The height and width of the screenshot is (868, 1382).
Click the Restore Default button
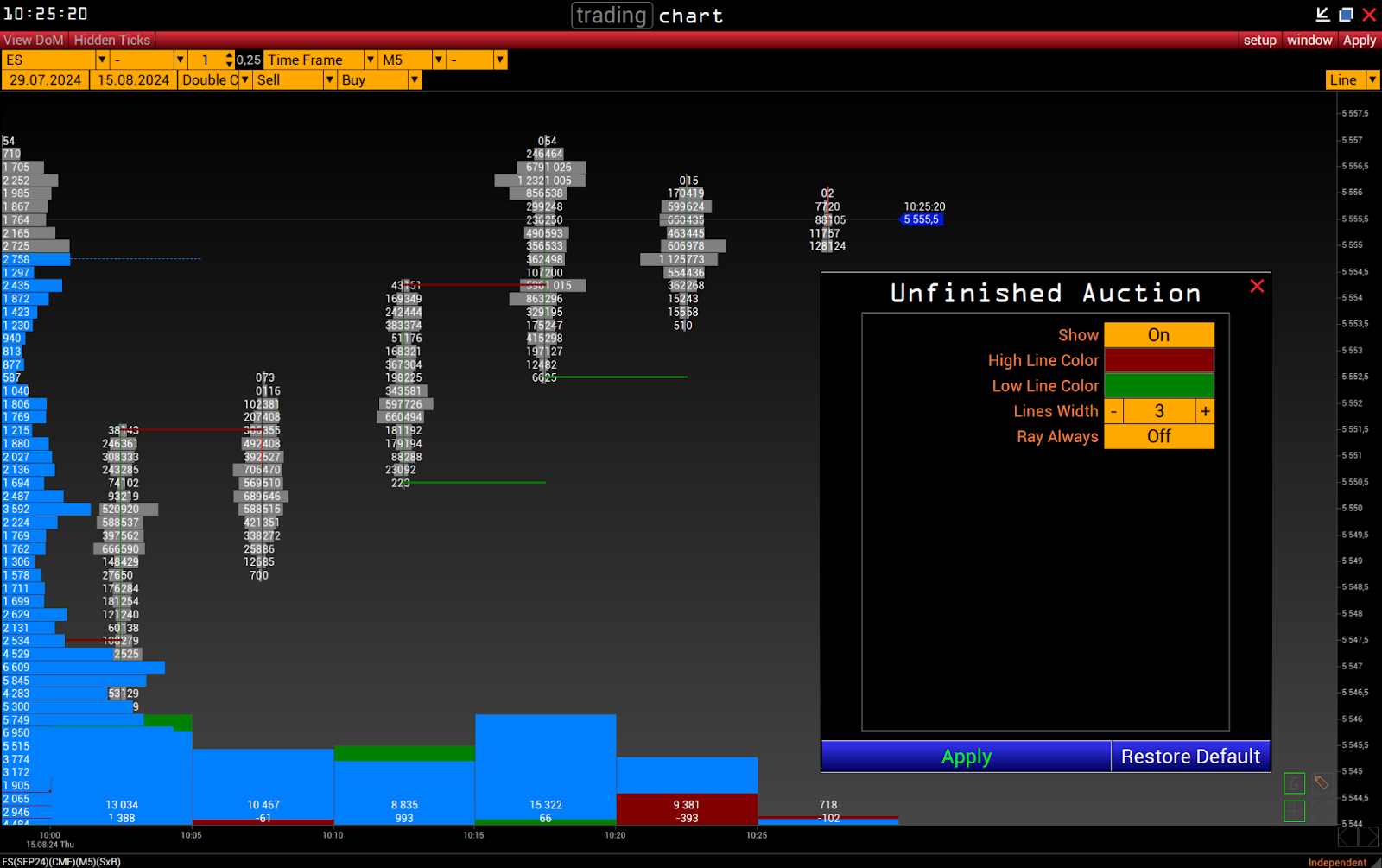pyautogui.click(x=1190, y=757)
